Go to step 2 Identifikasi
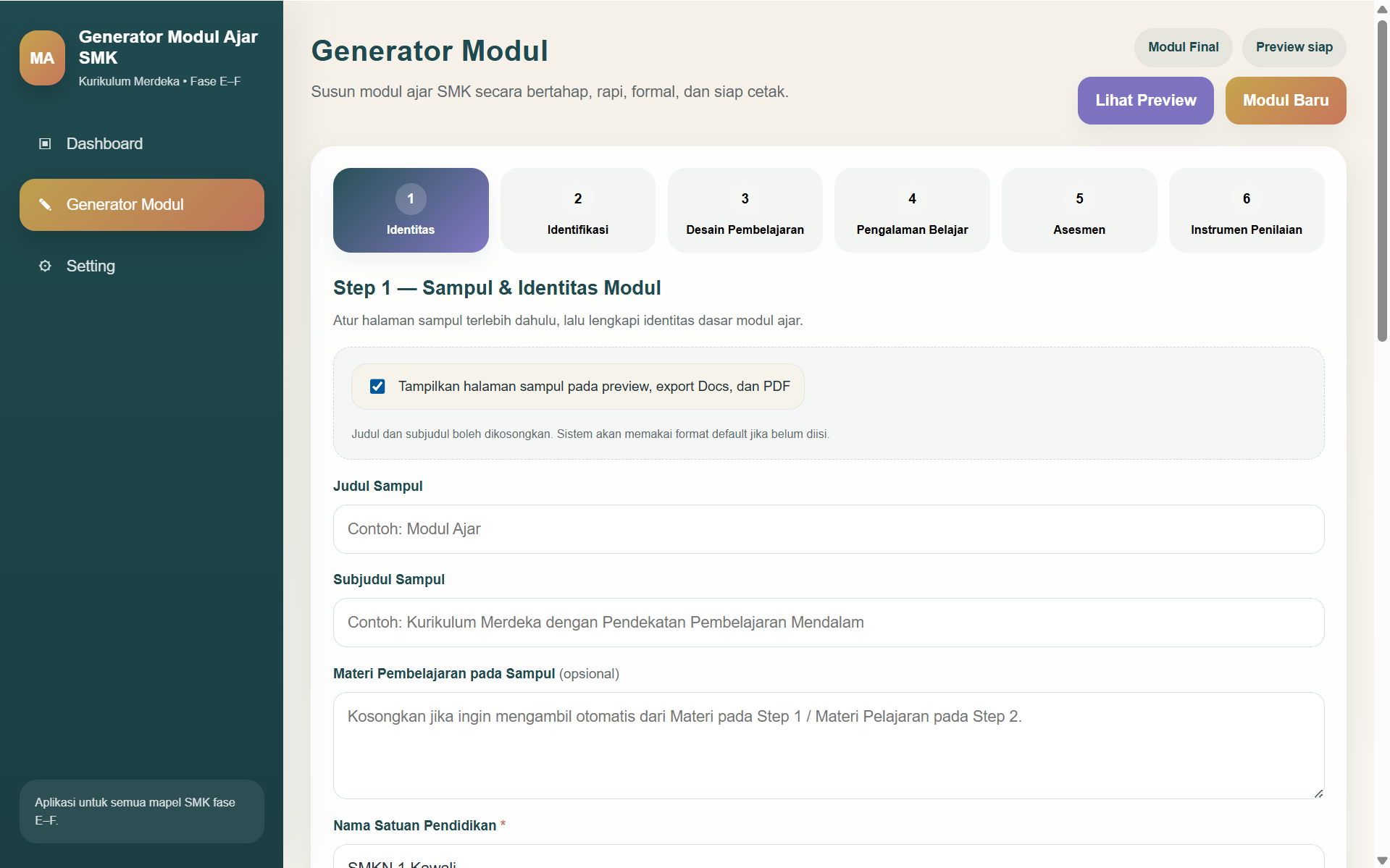1390x868 pixels. pyautogui.click(x=578, y=210)
